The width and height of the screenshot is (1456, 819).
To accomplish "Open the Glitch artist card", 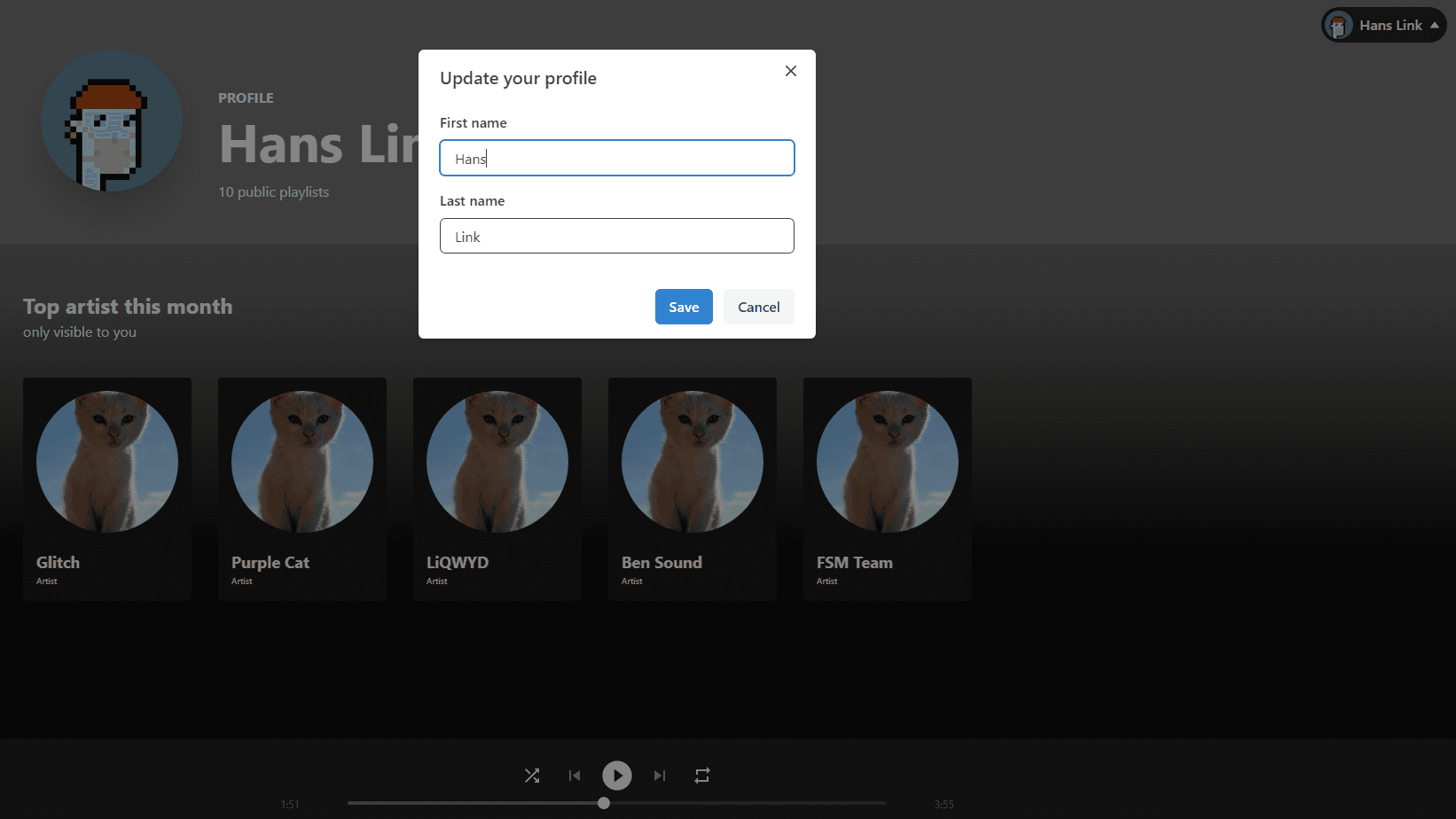I will tap(107, 488).
